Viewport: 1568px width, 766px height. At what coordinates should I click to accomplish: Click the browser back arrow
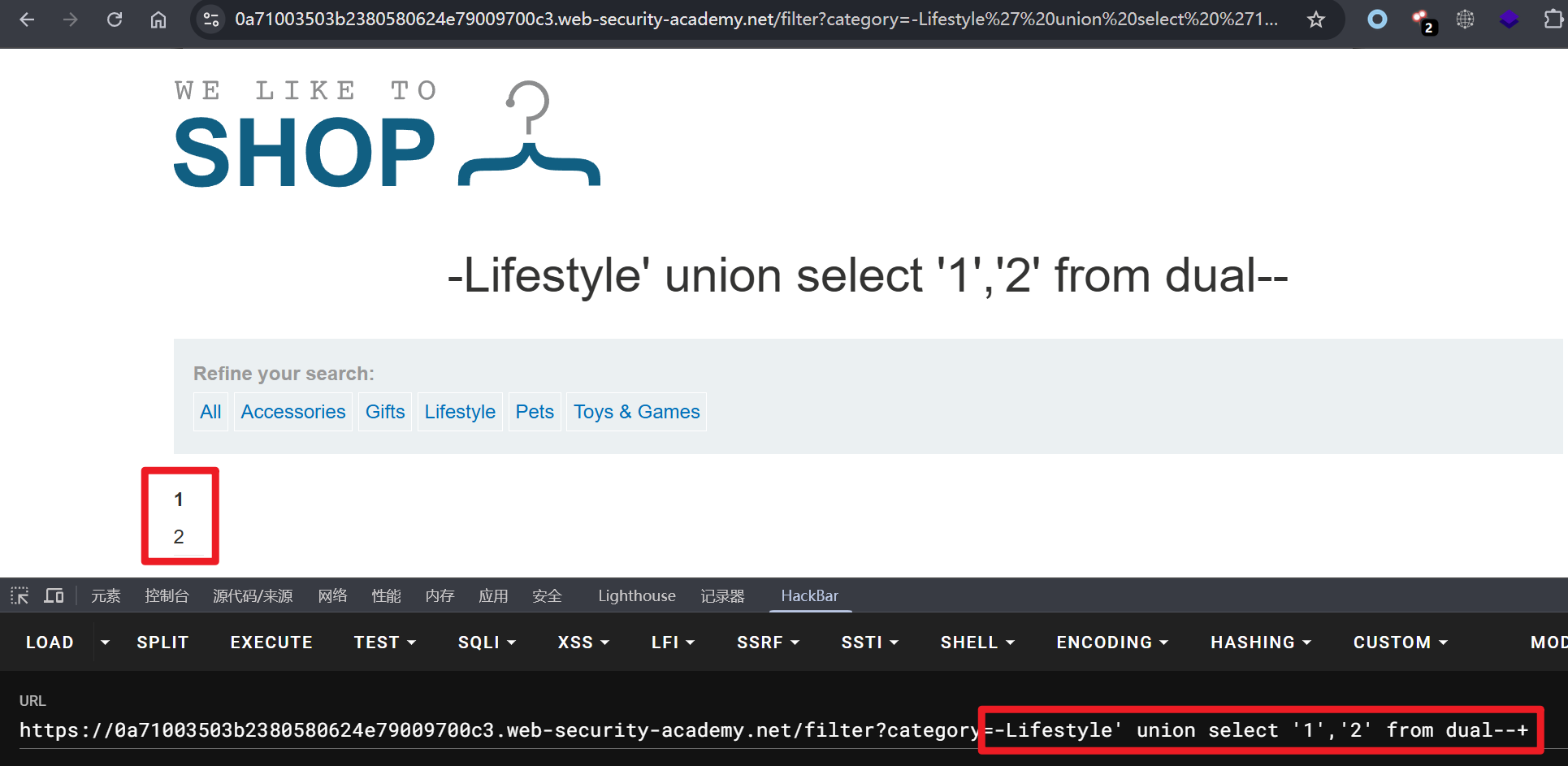[27, 19]
